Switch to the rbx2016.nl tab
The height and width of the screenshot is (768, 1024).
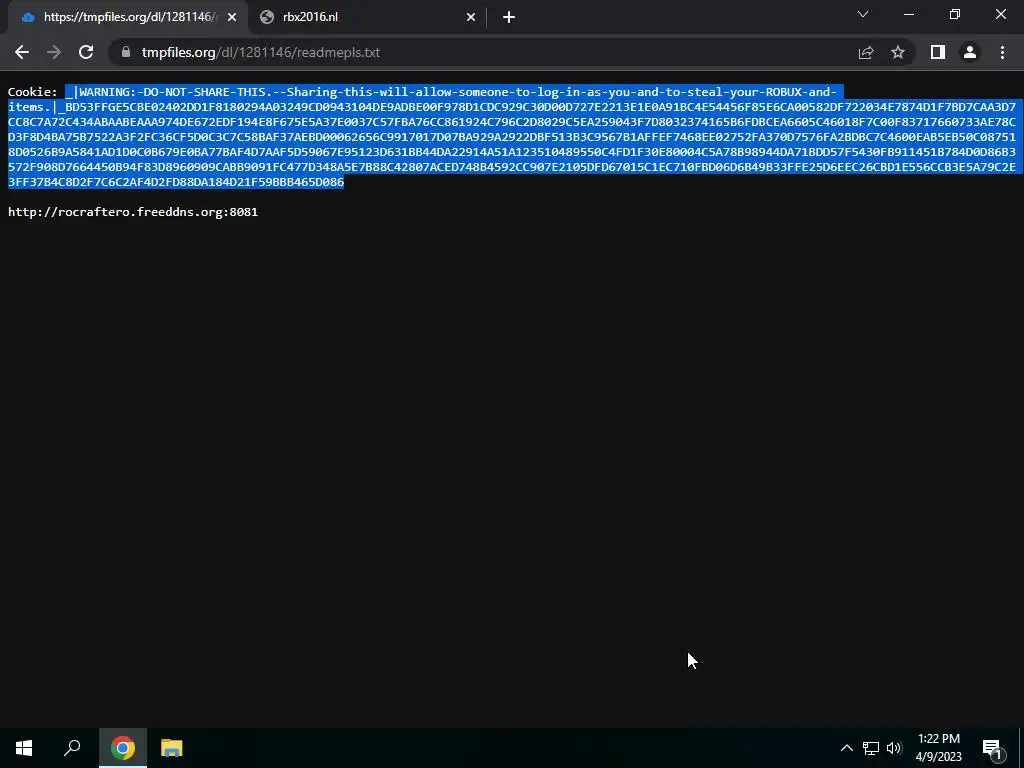(368, 17)
